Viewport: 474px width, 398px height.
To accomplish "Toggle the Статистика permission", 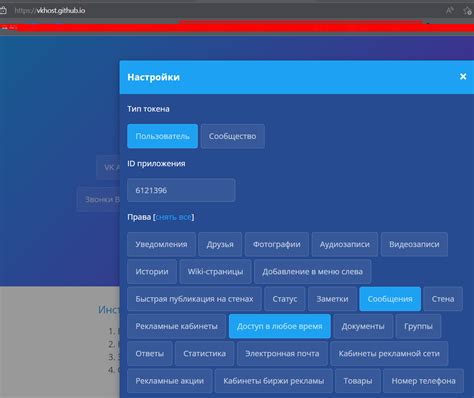I will (x=204, y=354).
